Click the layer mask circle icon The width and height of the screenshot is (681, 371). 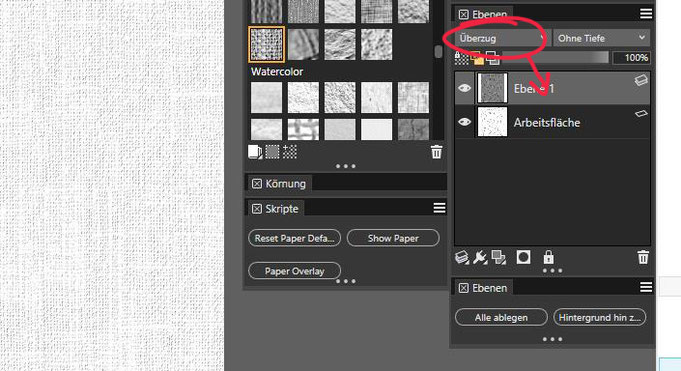point(523,257)
